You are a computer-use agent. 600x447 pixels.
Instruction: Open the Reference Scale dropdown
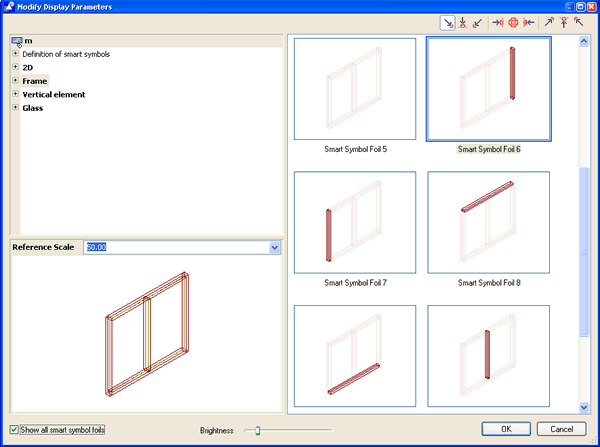click(x=274, y=248)
